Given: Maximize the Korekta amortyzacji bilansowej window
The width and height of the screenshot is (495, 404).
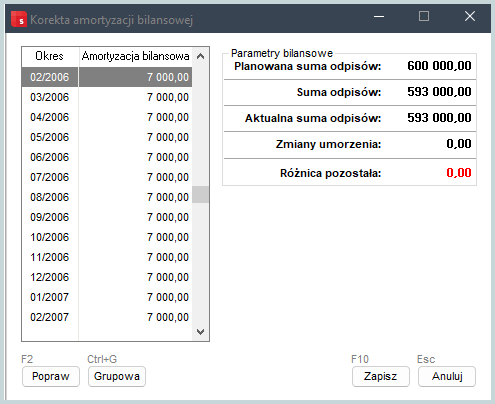Looking at the screenshot, I should click(x=424, y=16).
